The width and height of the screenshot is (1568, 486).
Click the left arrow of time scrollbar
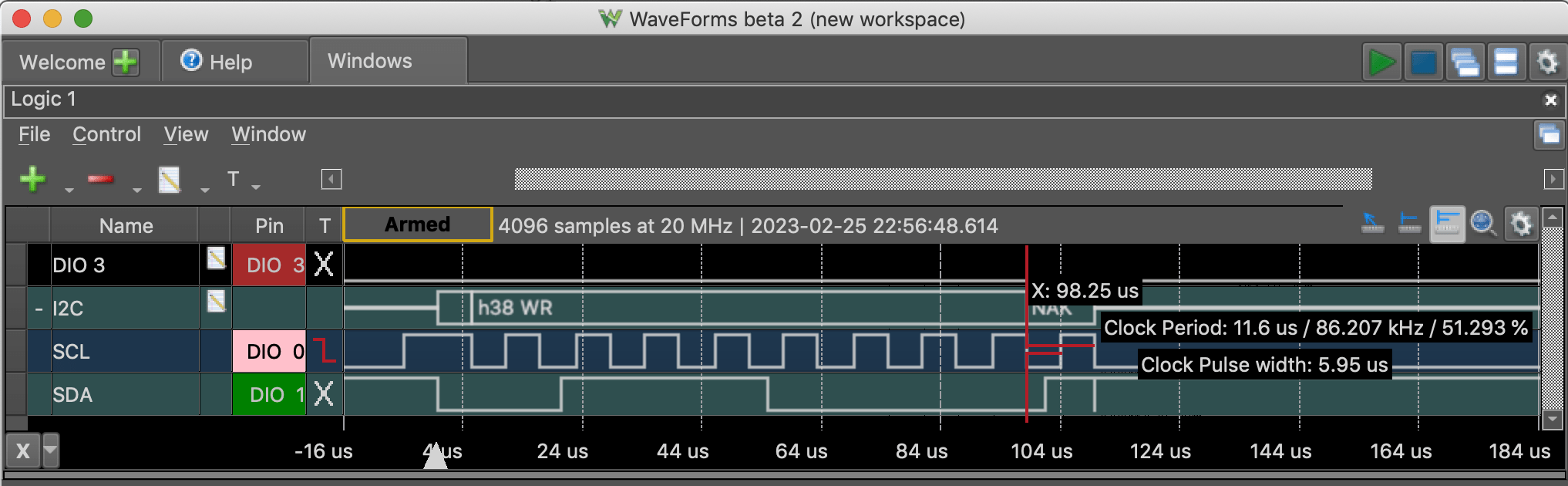point(331,180)
